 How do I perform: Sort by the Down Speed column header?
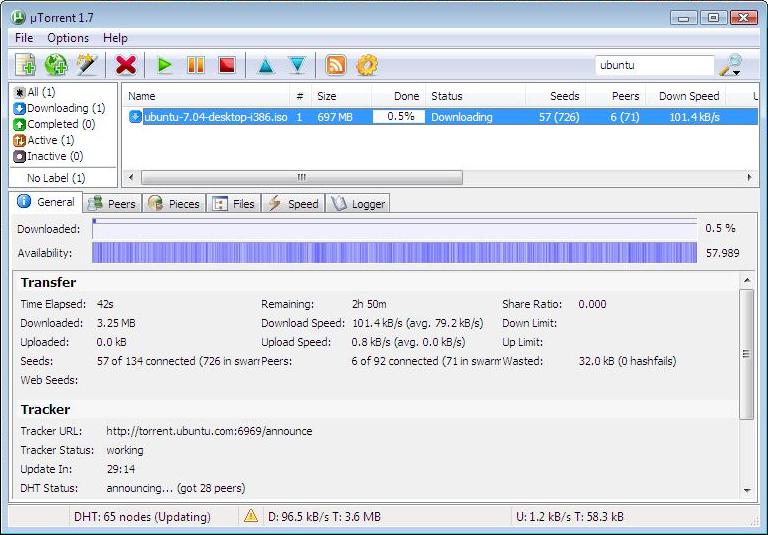pyautogui.click(x=686, y=96)
